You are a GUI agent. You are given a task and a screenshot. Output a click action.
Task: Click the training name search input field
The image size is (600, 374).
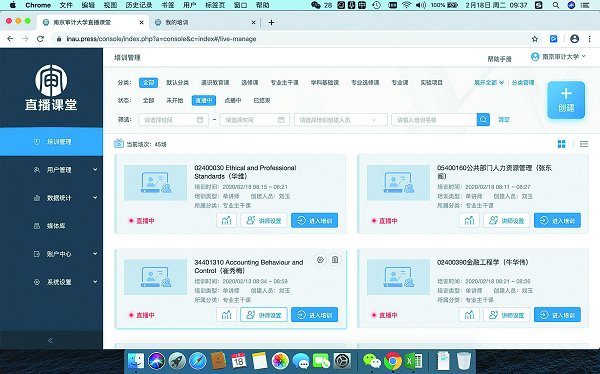pos(434,119)
